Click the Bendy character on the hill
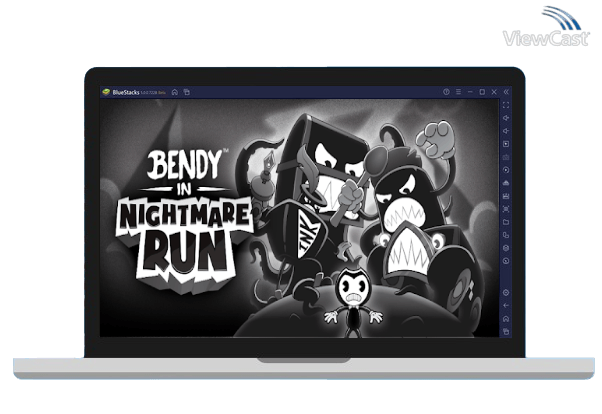 click(x=353, y=301)
